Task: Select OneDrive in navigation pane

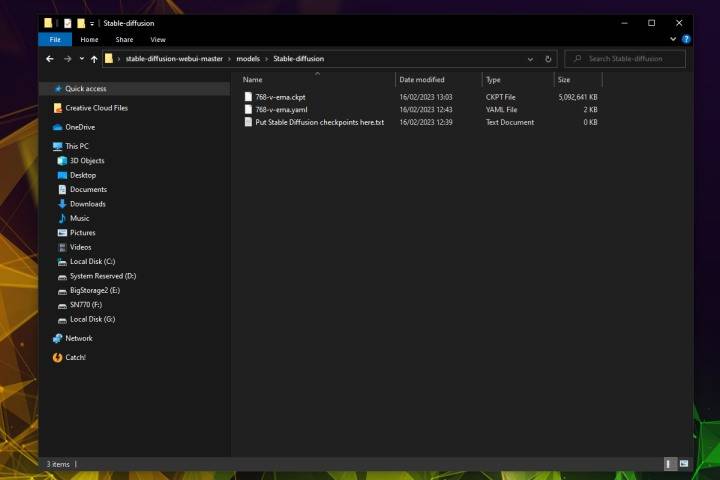Action: coord(79,127)
